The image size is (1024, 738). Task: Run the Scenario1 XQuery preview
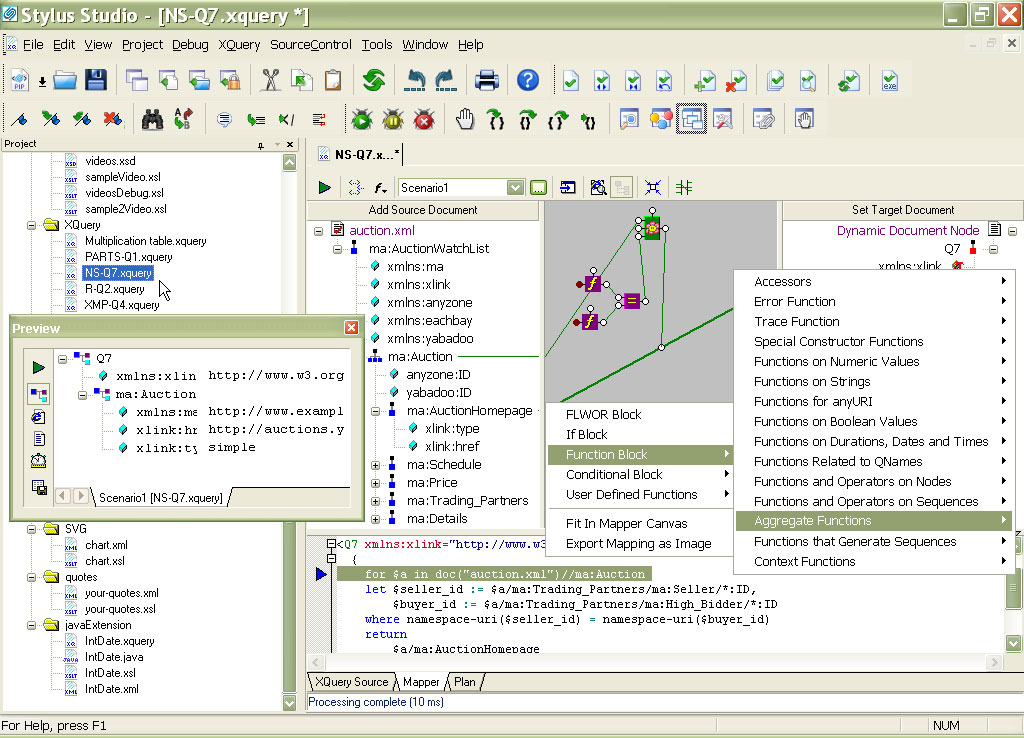pos(323,187)
